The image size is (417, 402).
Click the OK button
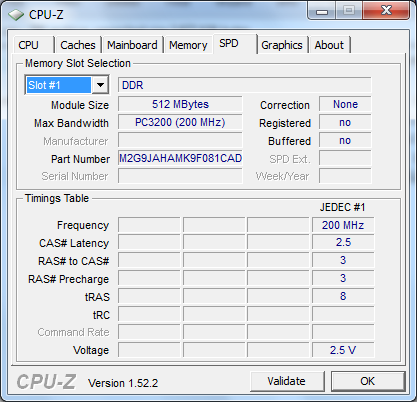pyautogui.click(x=368, y=381)
